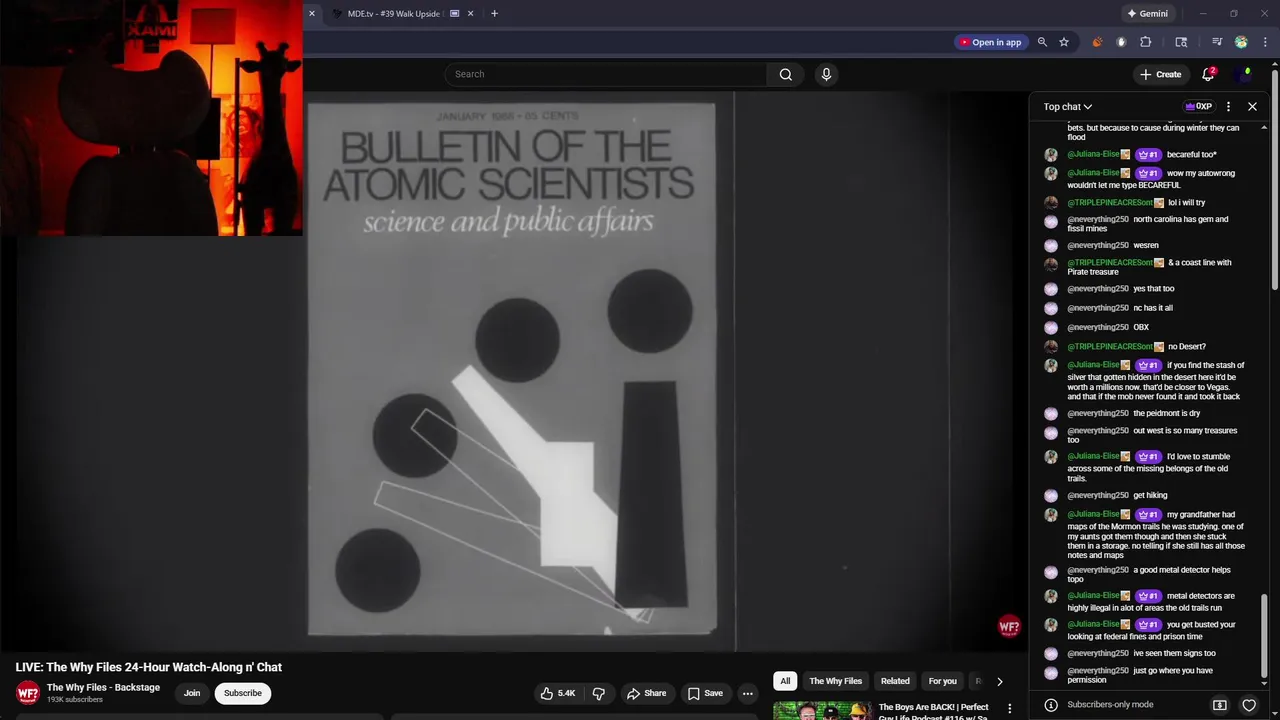Image resolution: width=1280 pixels, height=720 pixels.
Task: Open Chrome media controls icon
Action: [x=1217, y=42]
